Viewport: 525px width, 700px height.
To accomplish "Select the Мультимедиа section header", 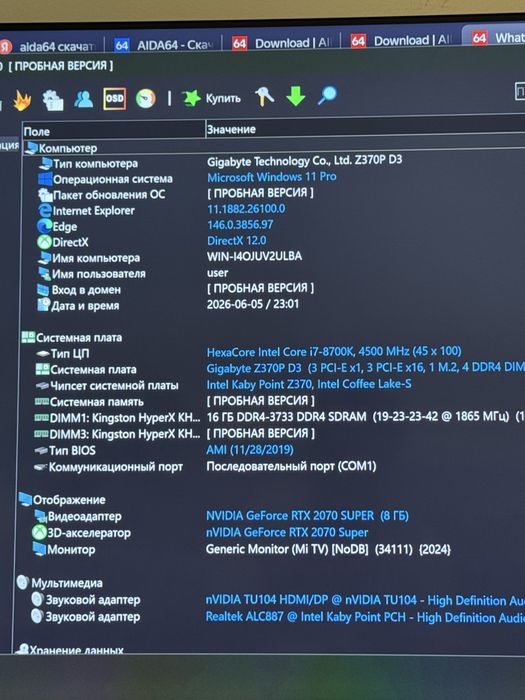I will [x=60, y=583].
